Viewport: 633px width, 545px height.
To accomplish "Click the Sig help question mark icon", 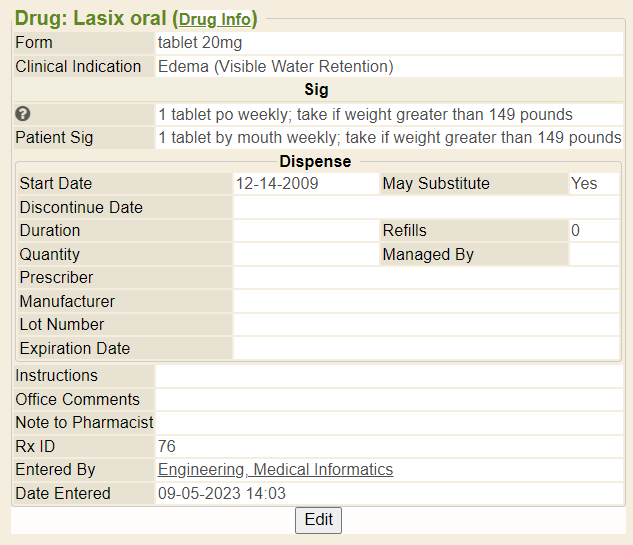I will coord(23,114).
